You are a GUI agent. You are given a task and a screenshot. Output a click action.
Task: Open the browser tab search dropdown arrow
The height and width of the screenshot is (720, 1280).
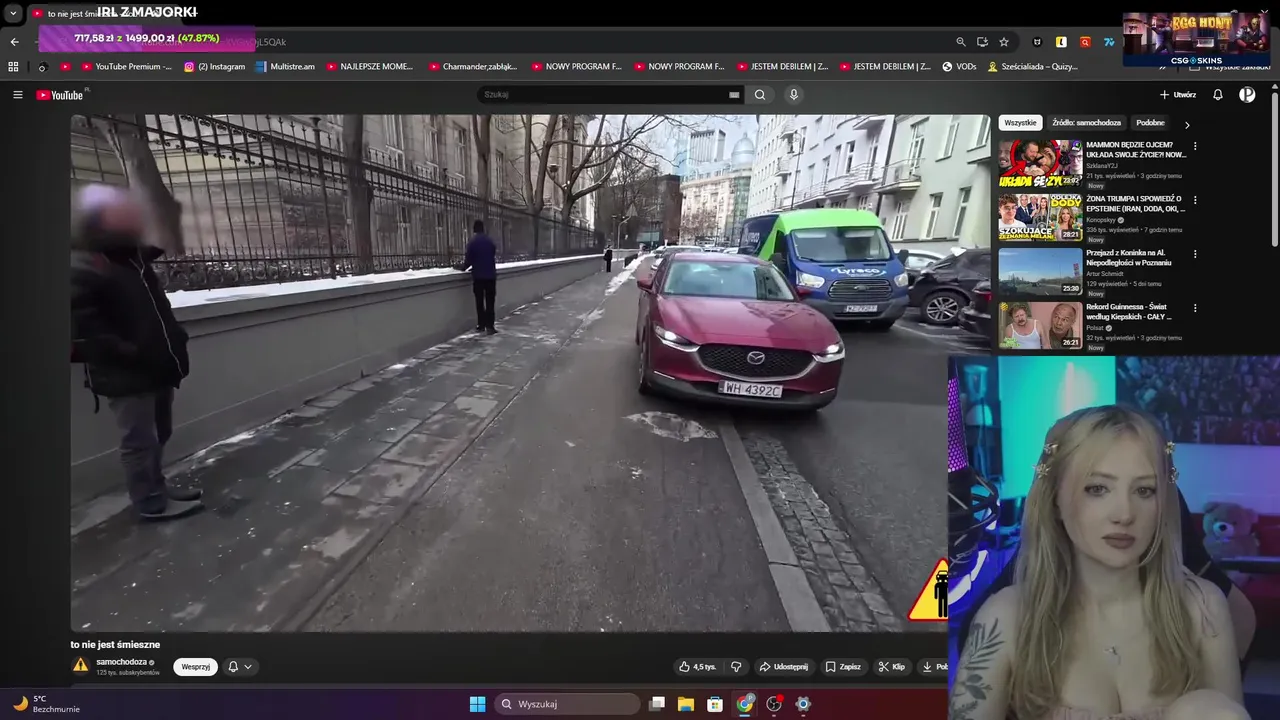click(x=13, y=13)
